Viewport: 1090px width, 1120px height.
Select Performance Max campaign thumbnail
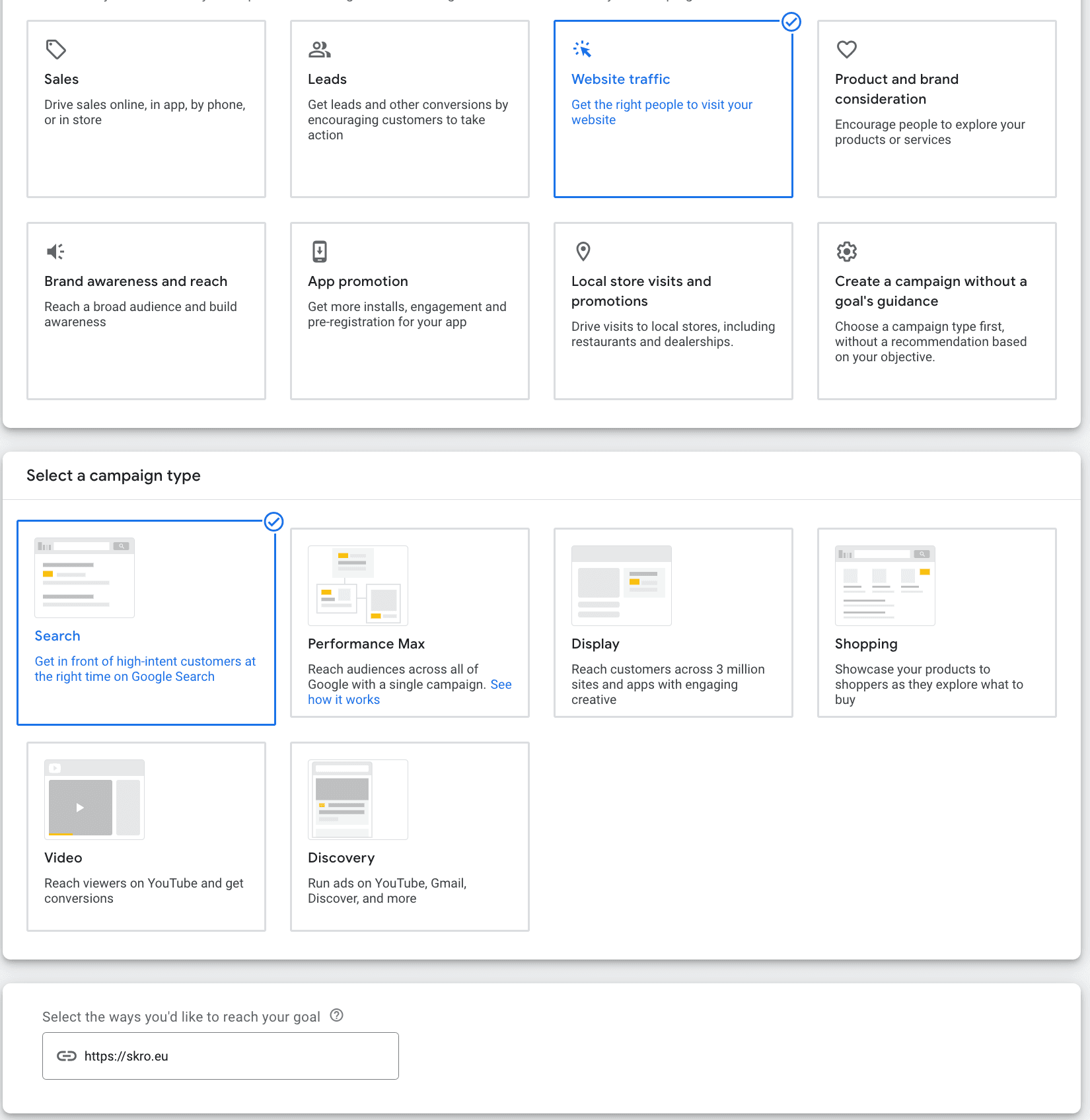357,586
